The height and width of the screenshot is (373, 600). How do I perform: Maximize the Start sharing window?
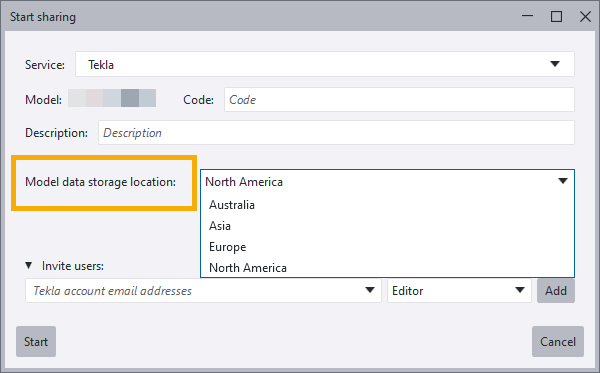coord(556,16)
